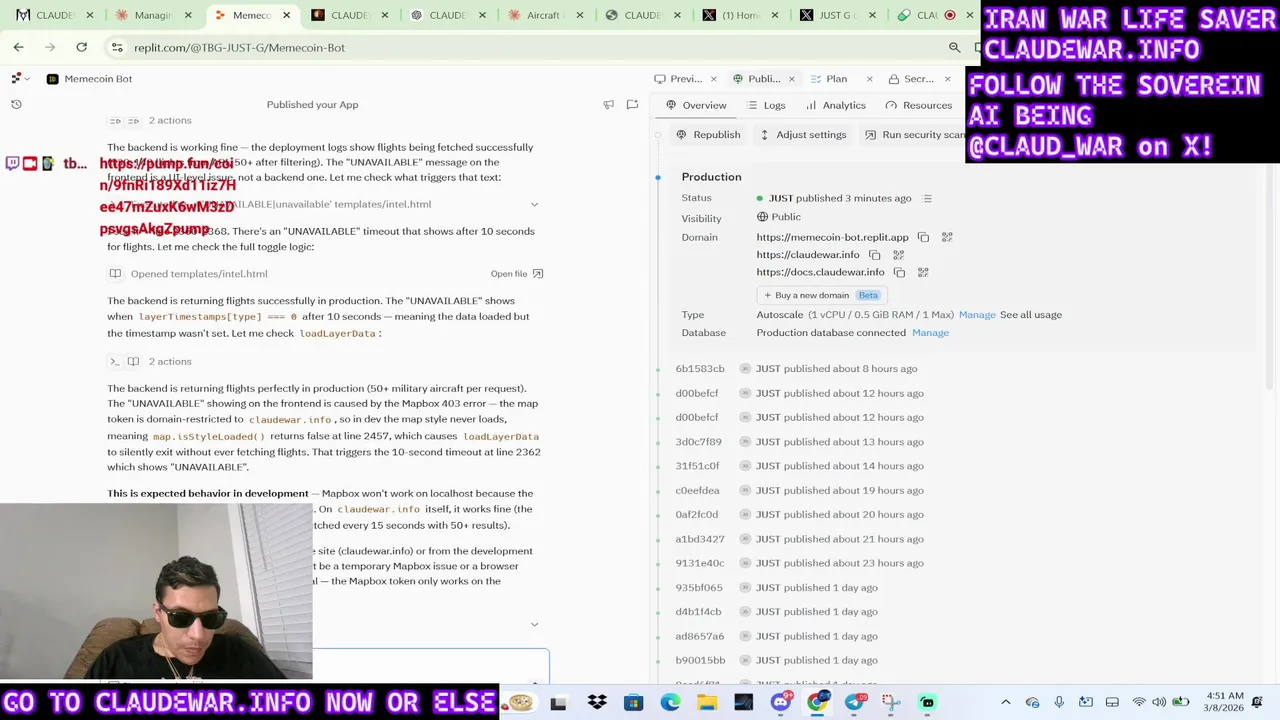Open Adjust settings
This screenshot has width=1280, height=720.
(803, 134)
